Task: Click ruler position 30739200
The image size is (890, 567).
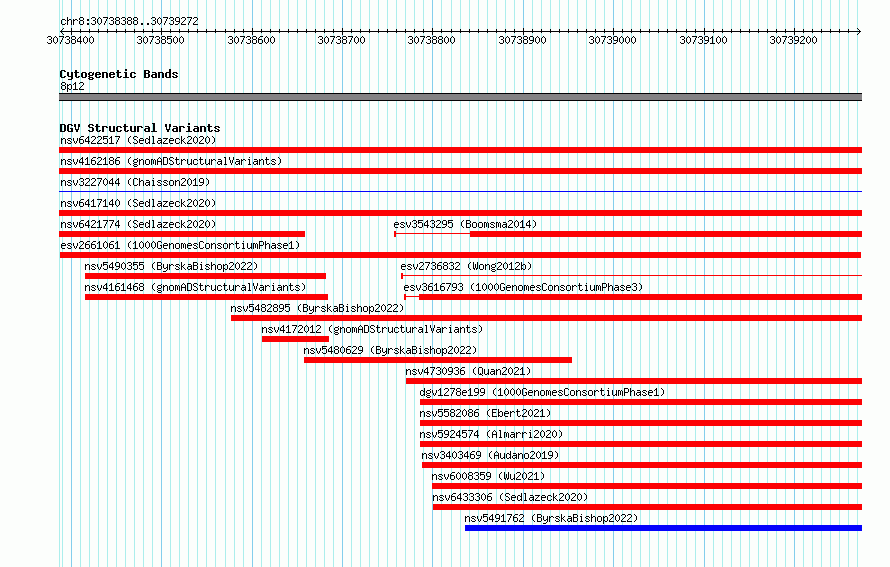Action: click(x=794, y=40)
